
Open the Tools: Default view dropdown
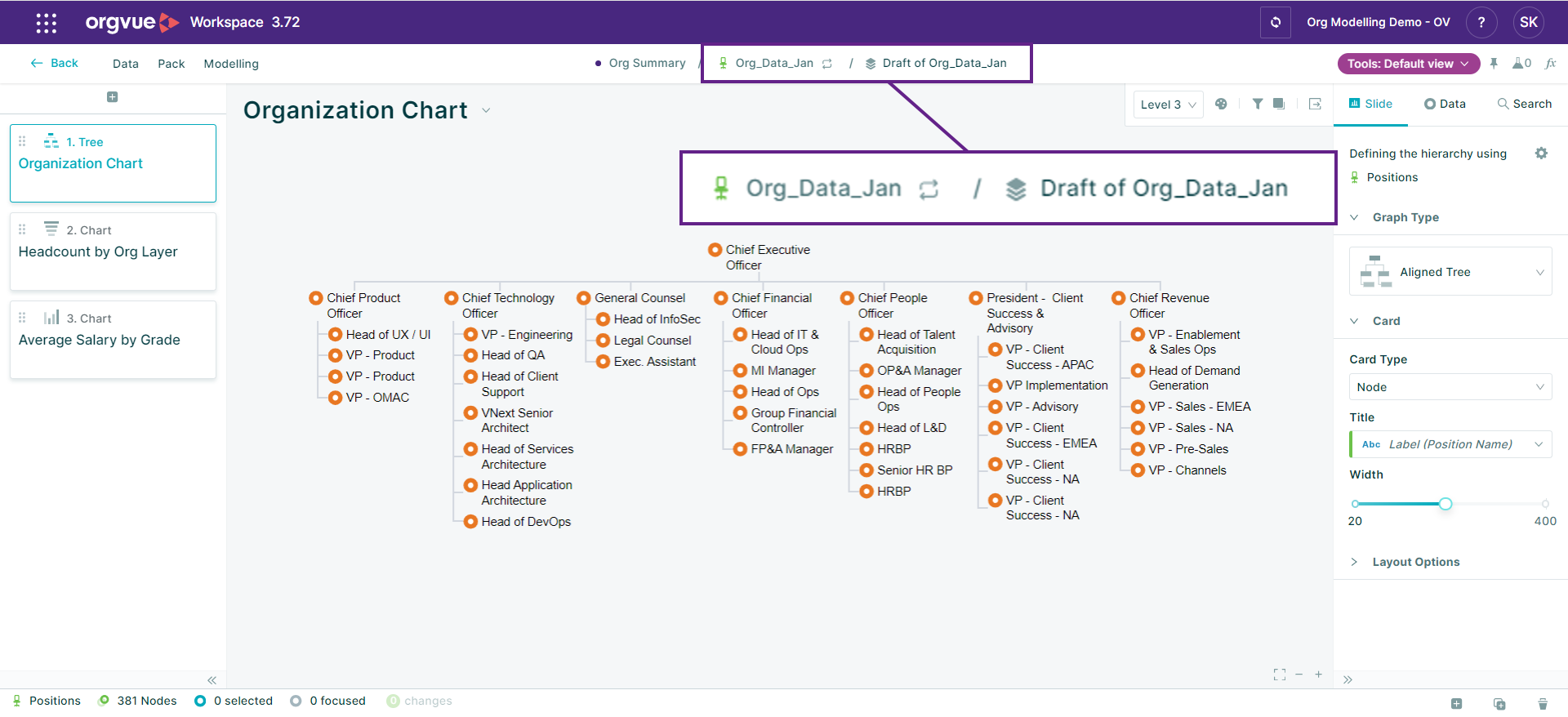coord(1408,64)
